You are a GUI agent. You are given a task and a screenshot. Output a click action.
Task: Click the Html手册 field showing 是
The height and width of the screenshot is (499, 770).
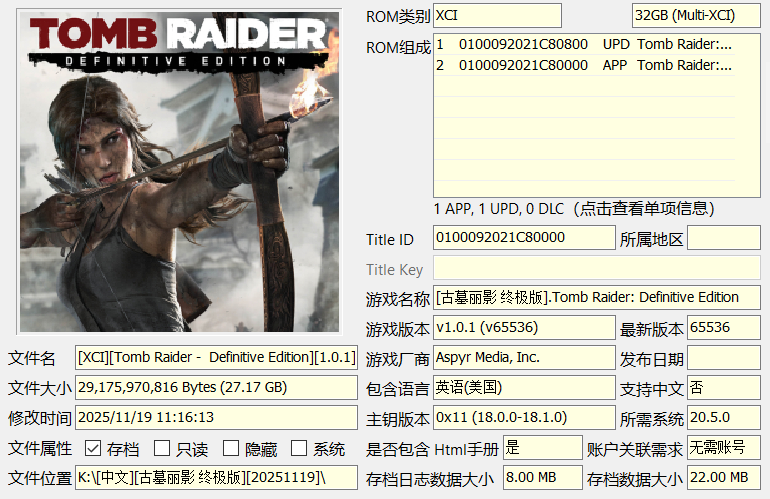543,447
